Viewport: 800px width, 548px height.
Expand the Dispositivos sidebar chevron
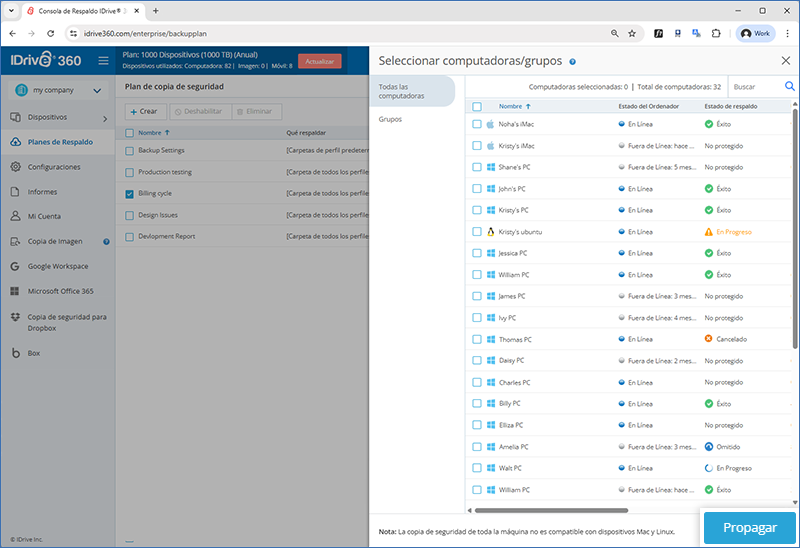coord(105,117)
